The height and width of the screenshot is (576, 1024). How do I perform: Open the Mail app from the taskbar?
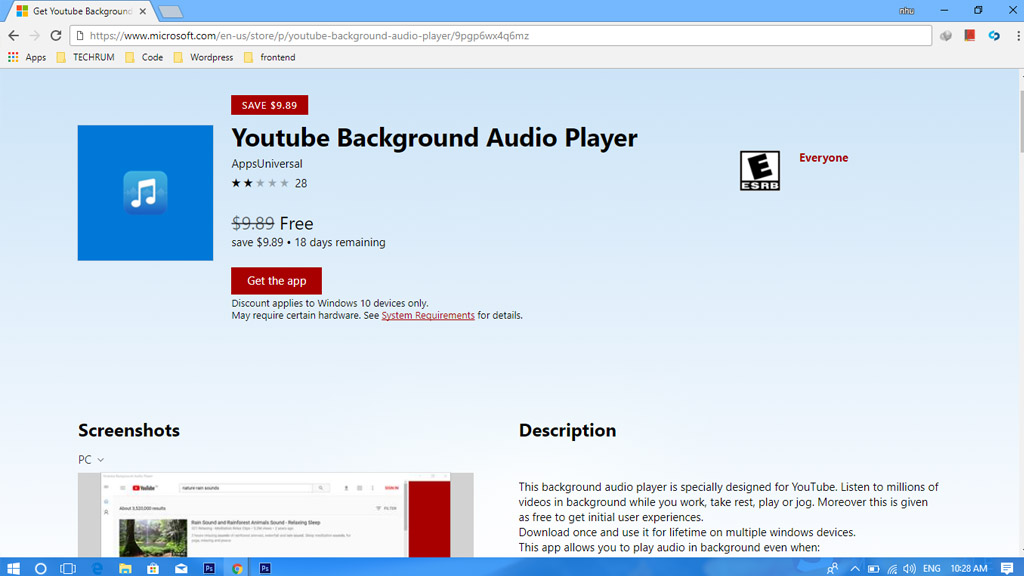(x=181, y=569)
